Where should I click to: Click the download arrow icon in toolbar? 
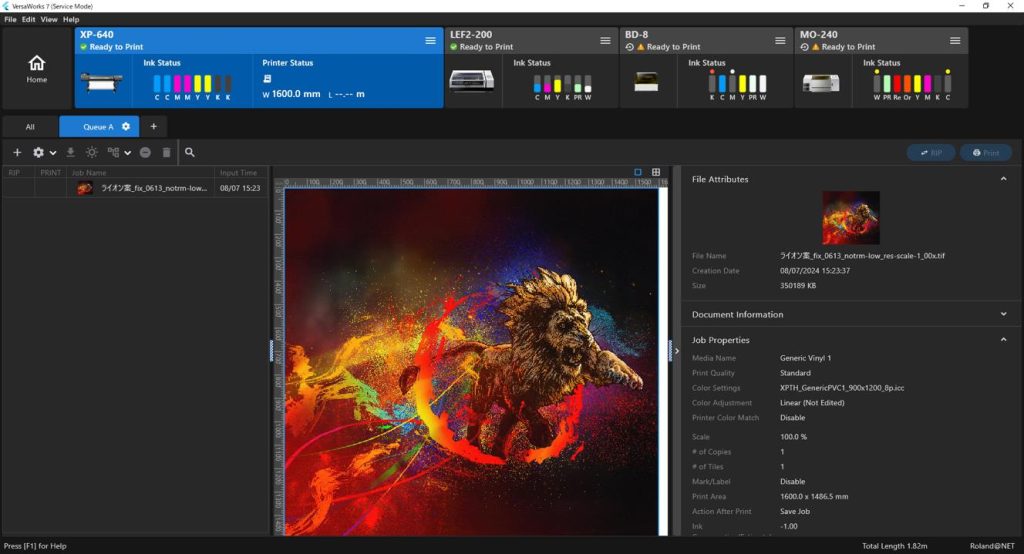pos(70,153)
